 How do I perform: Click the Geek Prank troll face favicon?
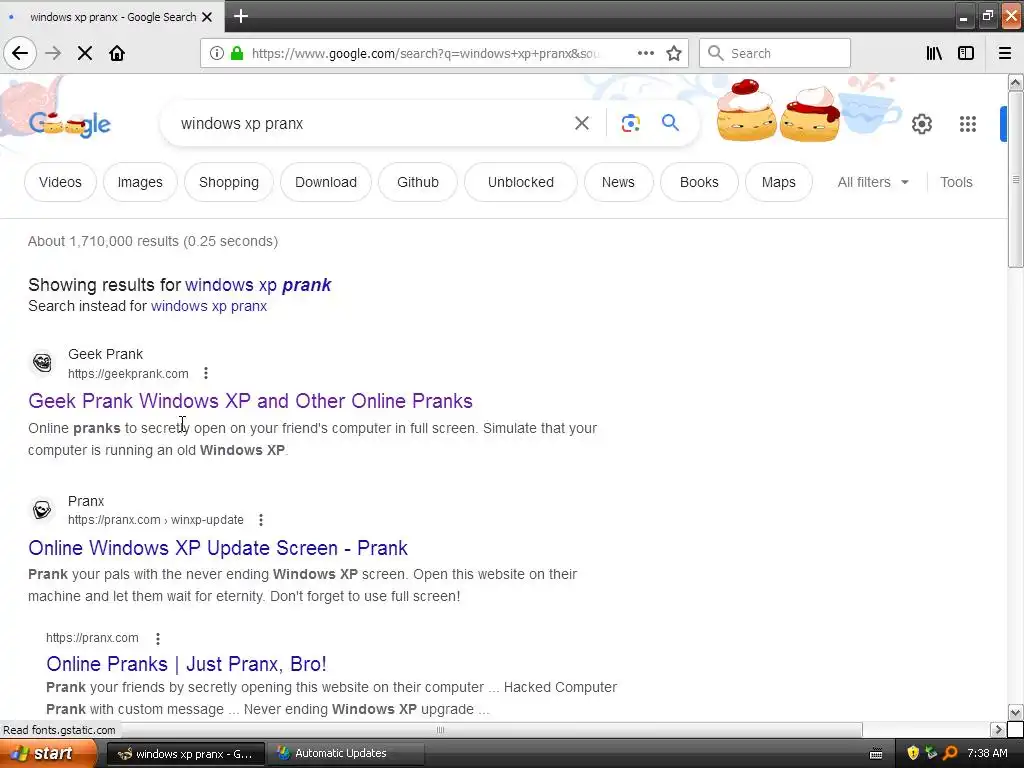[42, 362]
